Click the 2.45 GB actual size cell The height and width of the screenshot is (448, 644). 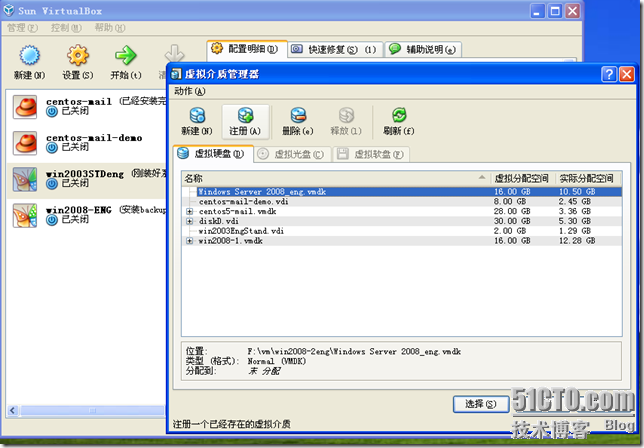575,202
